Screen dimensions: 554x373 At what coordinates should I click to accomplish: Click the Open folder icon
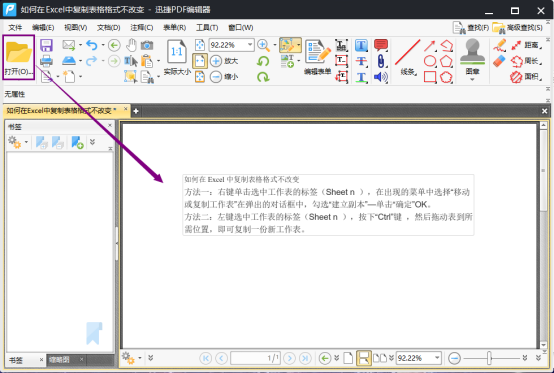tap(18, 53)
